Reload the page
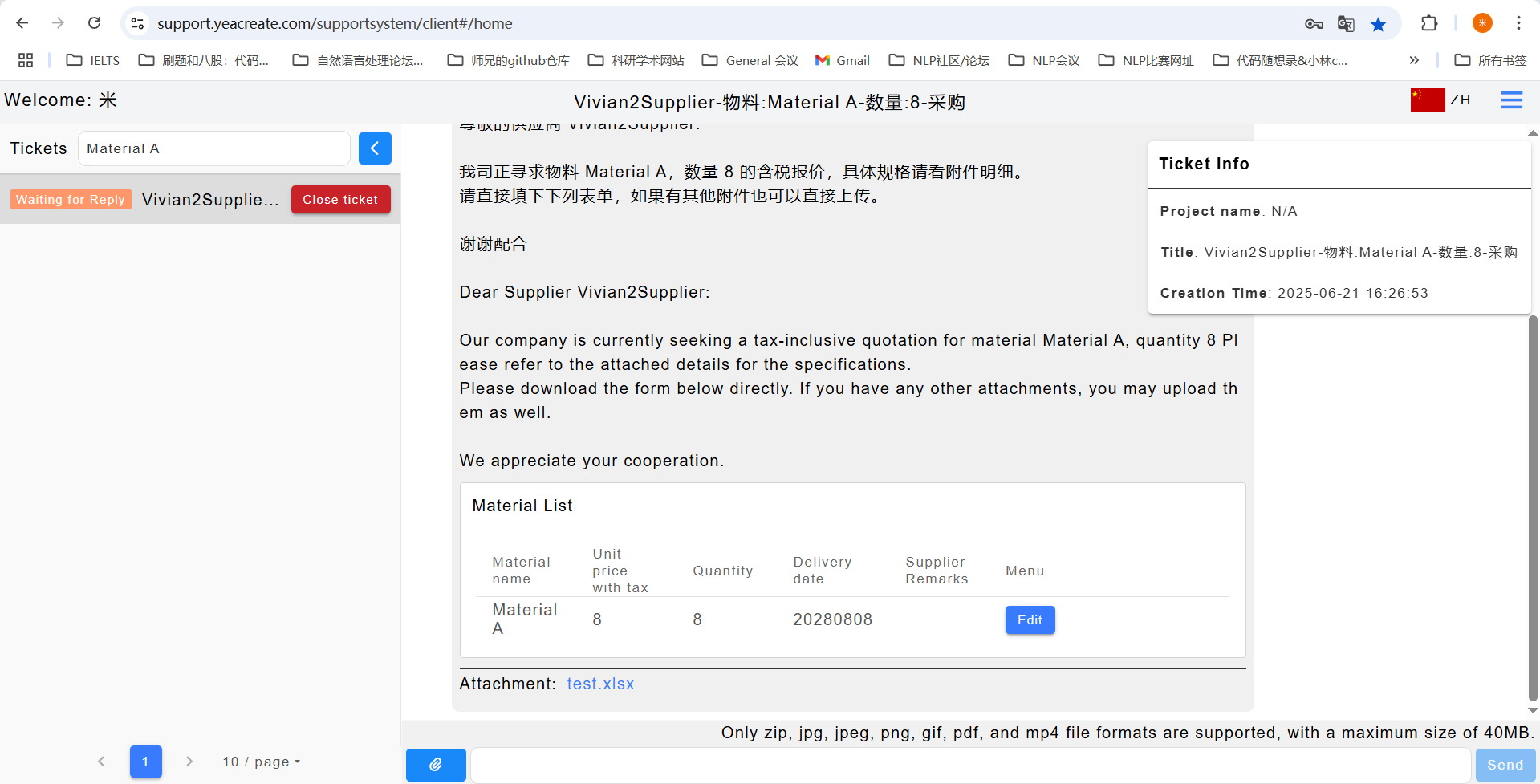The width and height of the screenshot is (1540, 784). coord(95,23)
